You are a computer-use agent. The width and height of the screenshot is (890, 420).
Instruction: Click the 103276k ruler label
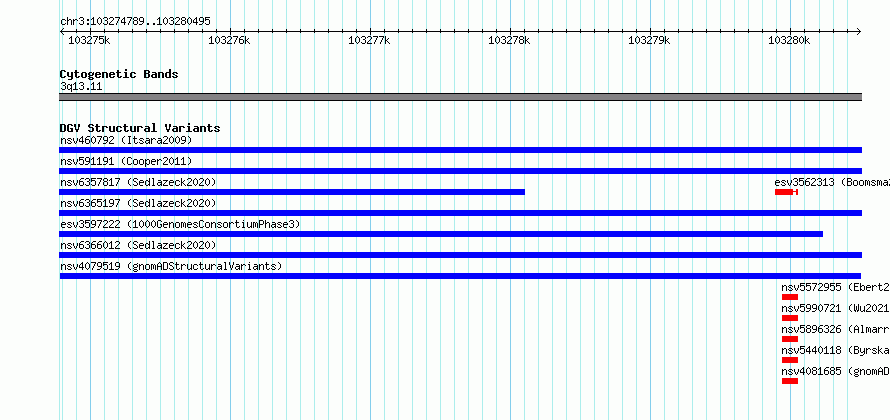(x=229, y=40)
